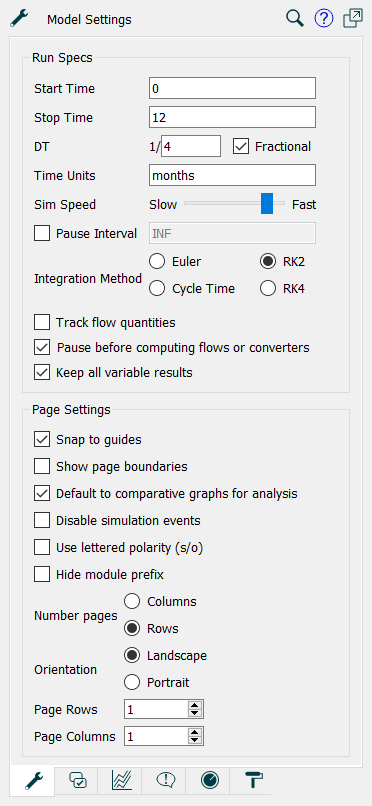
Task: Open help with the question mark icon
Action: (324, 19)
